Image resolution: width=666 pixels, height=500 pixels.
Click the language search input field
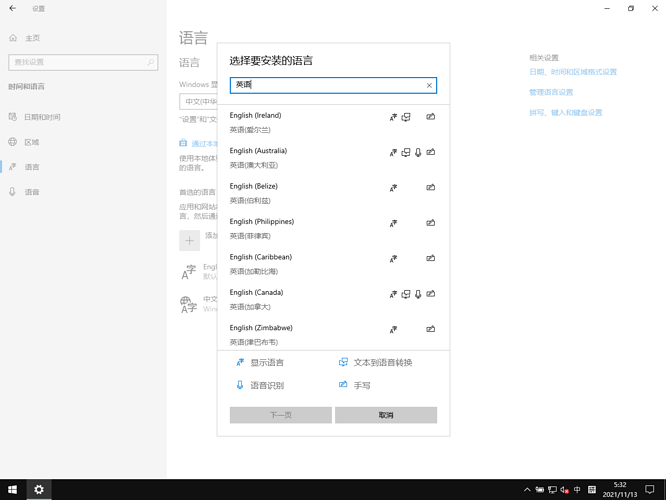coord(325,85)
